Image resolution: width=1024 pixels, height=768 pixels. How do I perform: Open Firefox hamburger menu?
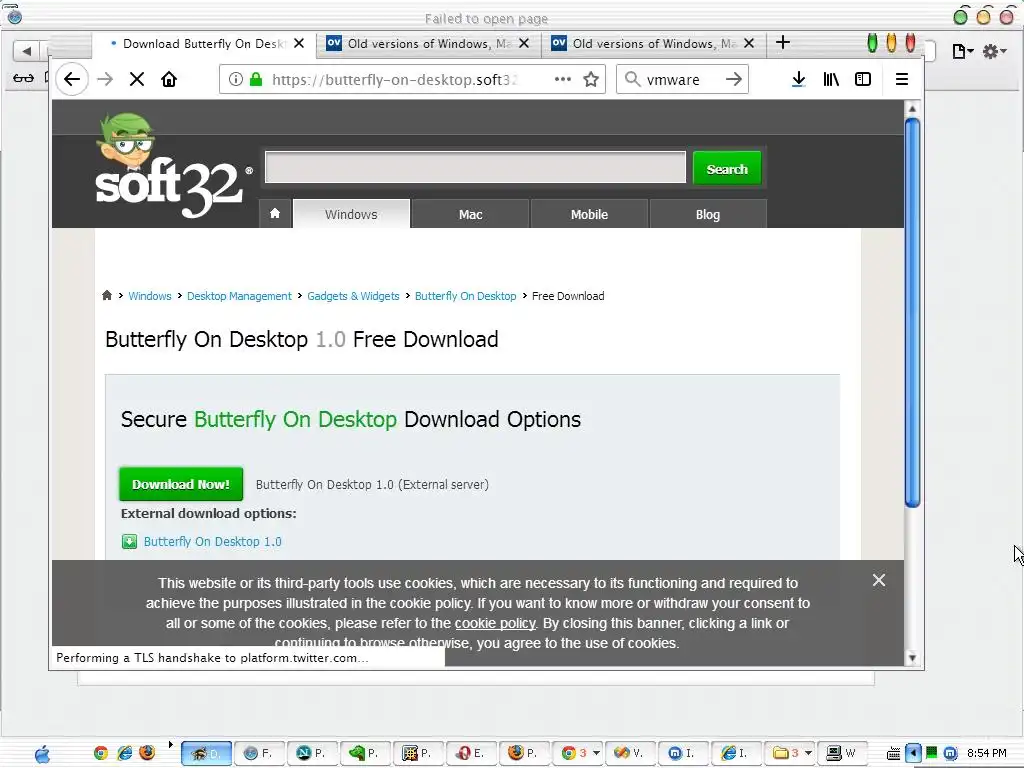coord(902,80)
